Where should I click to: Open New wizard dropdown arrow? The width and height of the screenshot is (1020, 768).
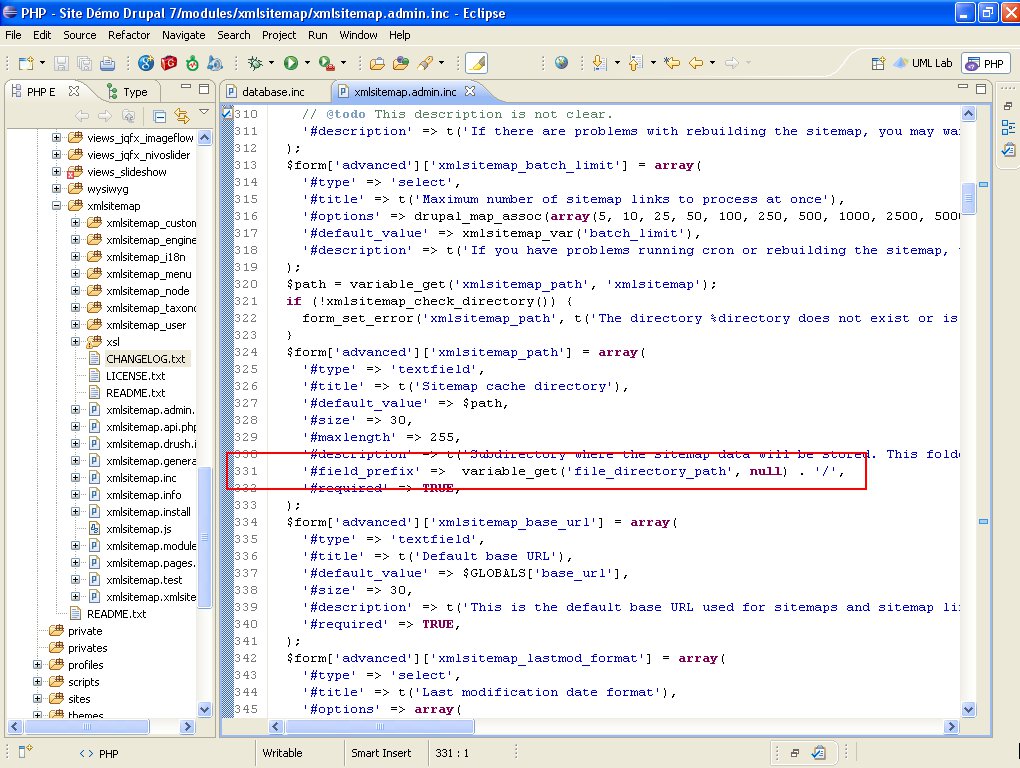point(42,63)
